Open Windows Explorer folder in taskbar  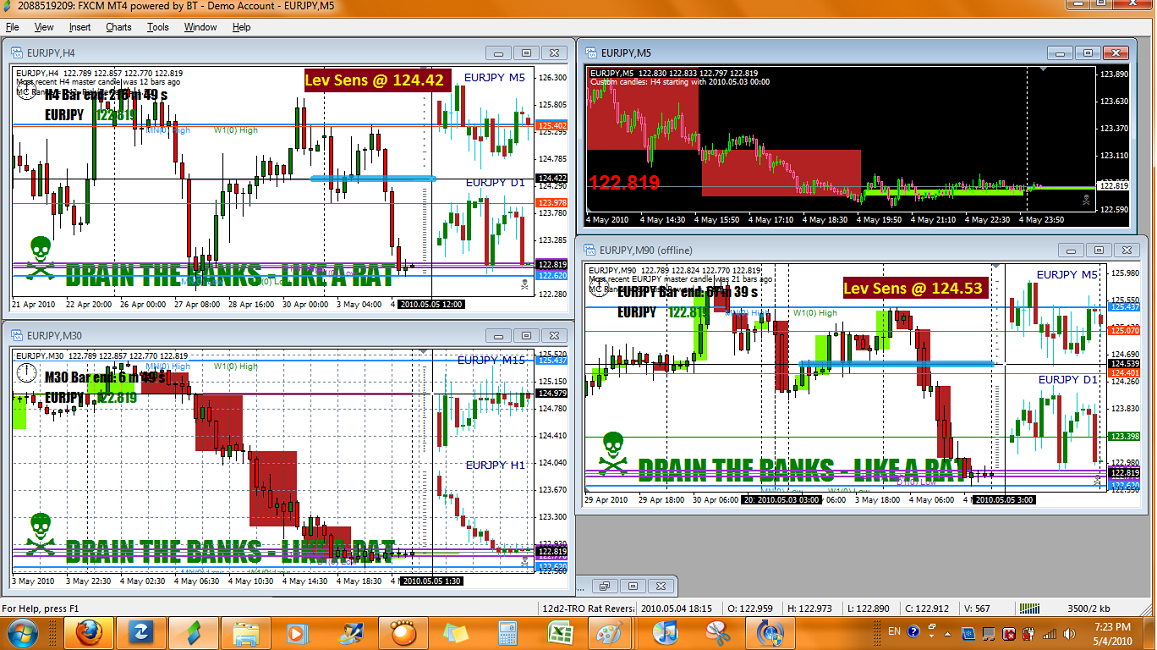point(246,634)
